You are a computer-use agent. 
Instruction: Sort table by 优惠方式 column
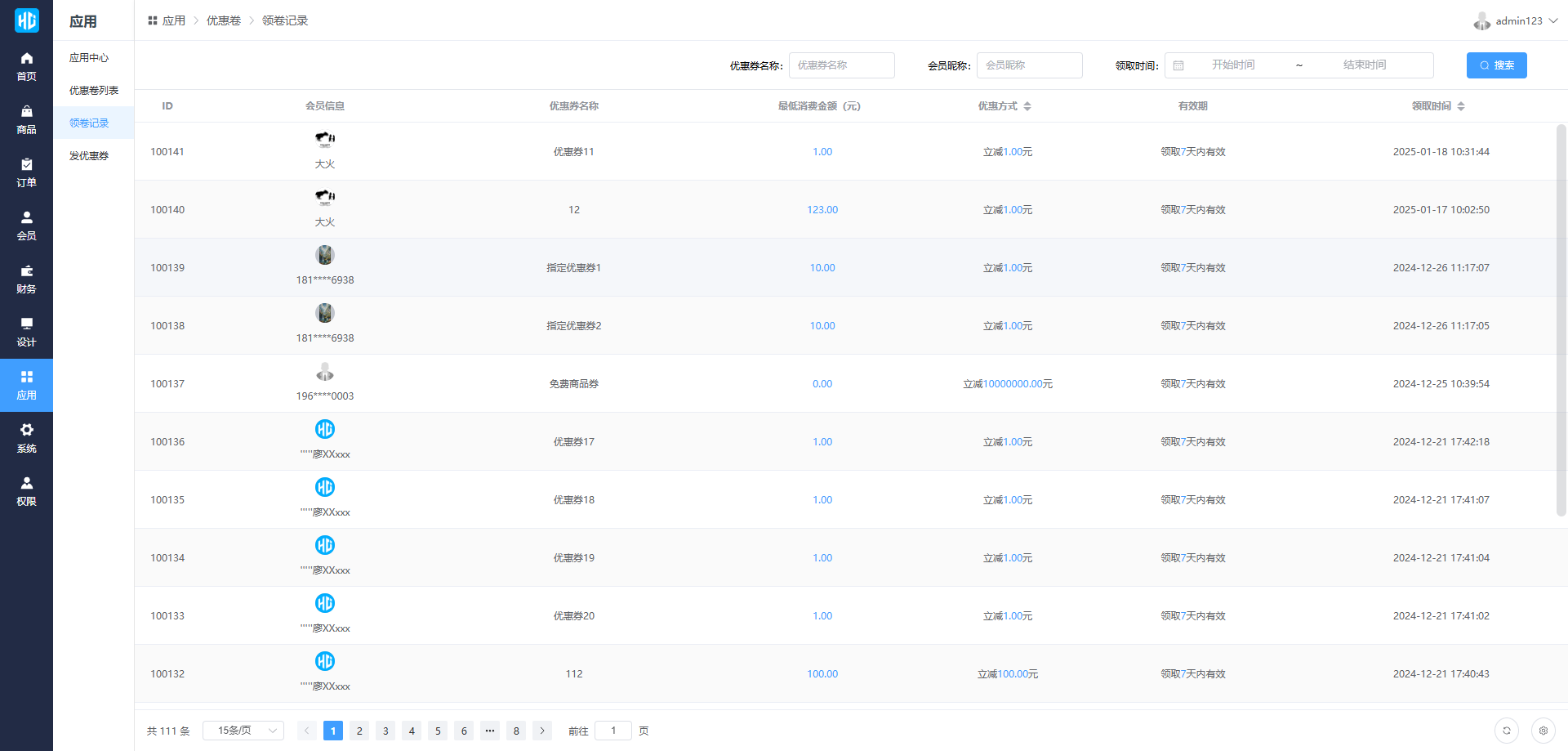[x=1027, y=106]
